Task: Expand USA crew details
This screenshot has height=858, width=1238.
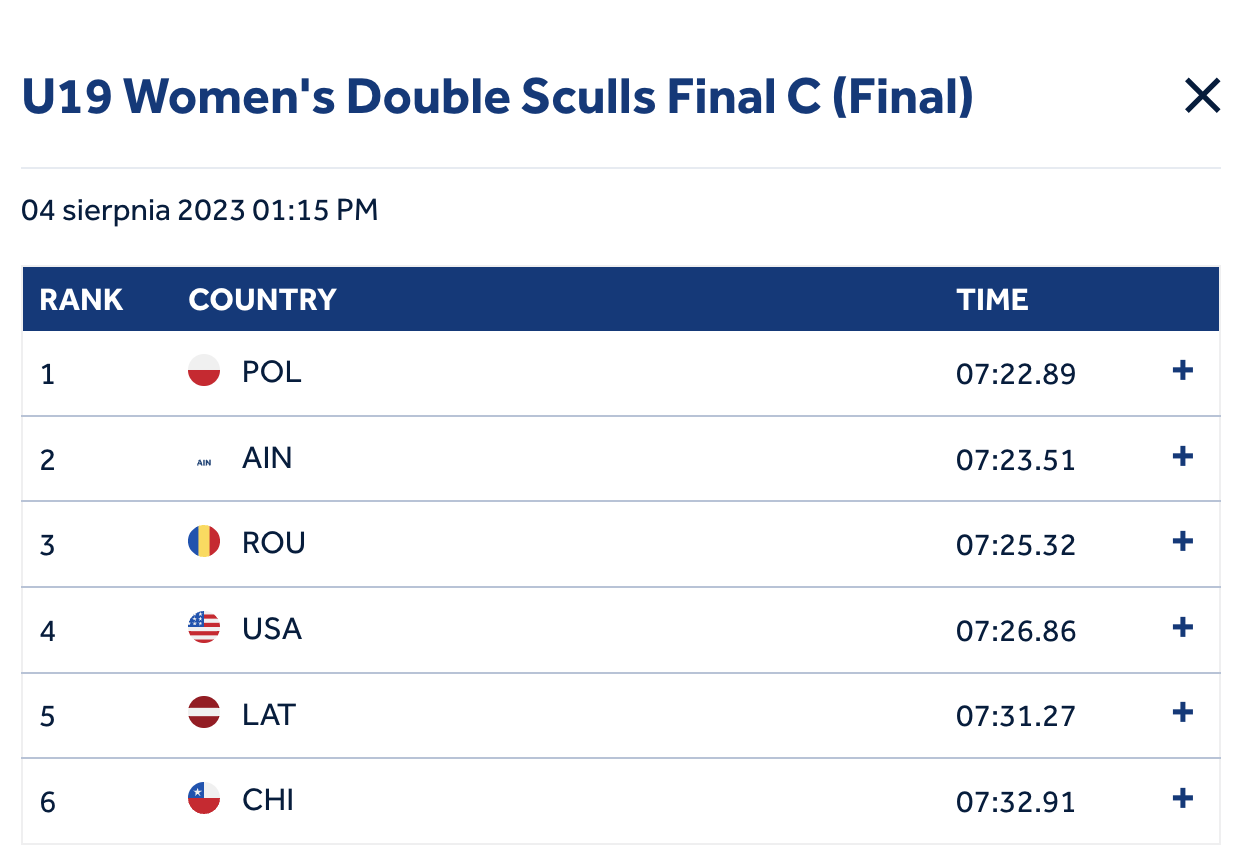Action: pyautogui.click(x=1183, y=628)
